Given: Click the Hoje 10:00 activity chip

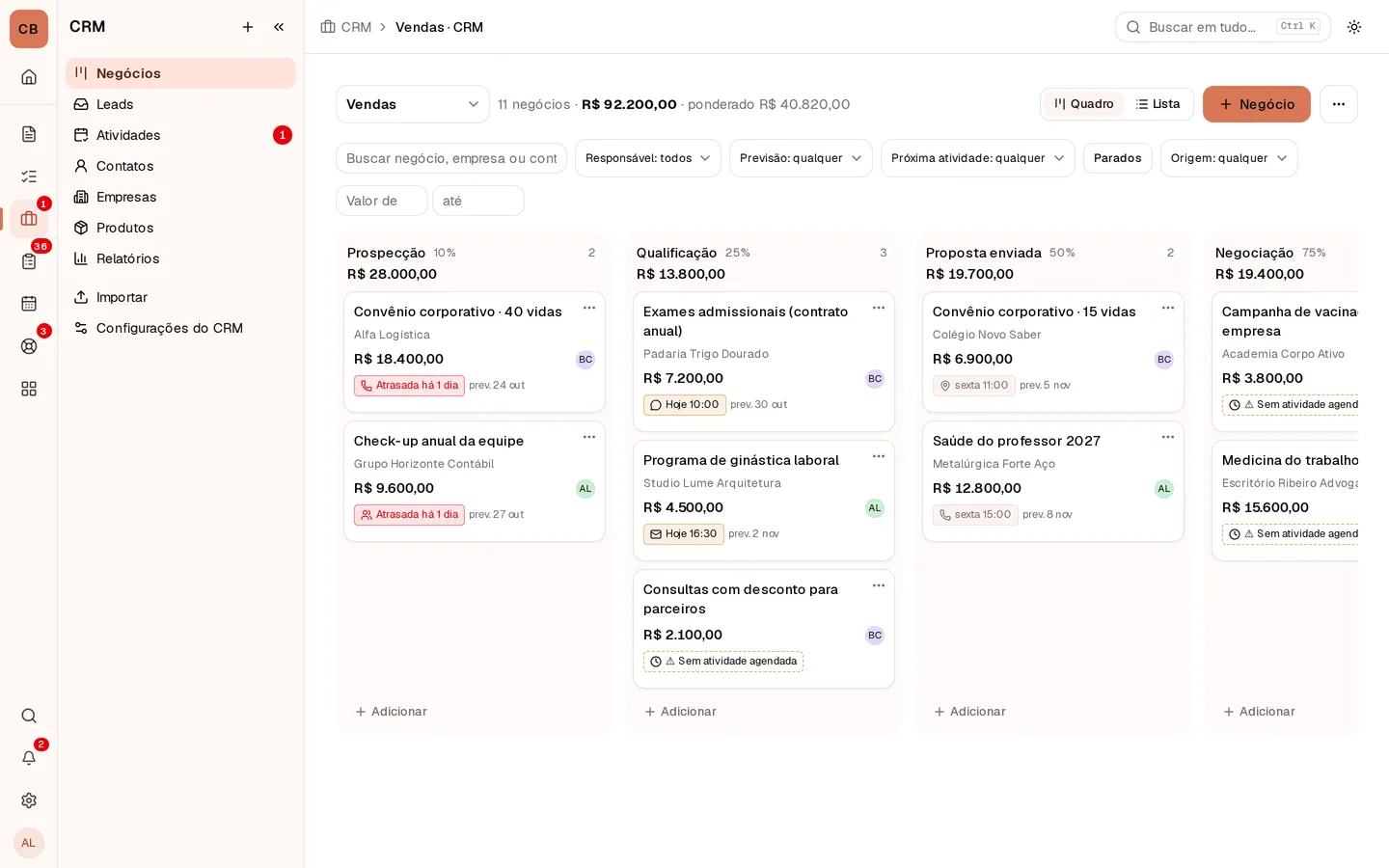Looking at the screenshot, I should 685,405.
